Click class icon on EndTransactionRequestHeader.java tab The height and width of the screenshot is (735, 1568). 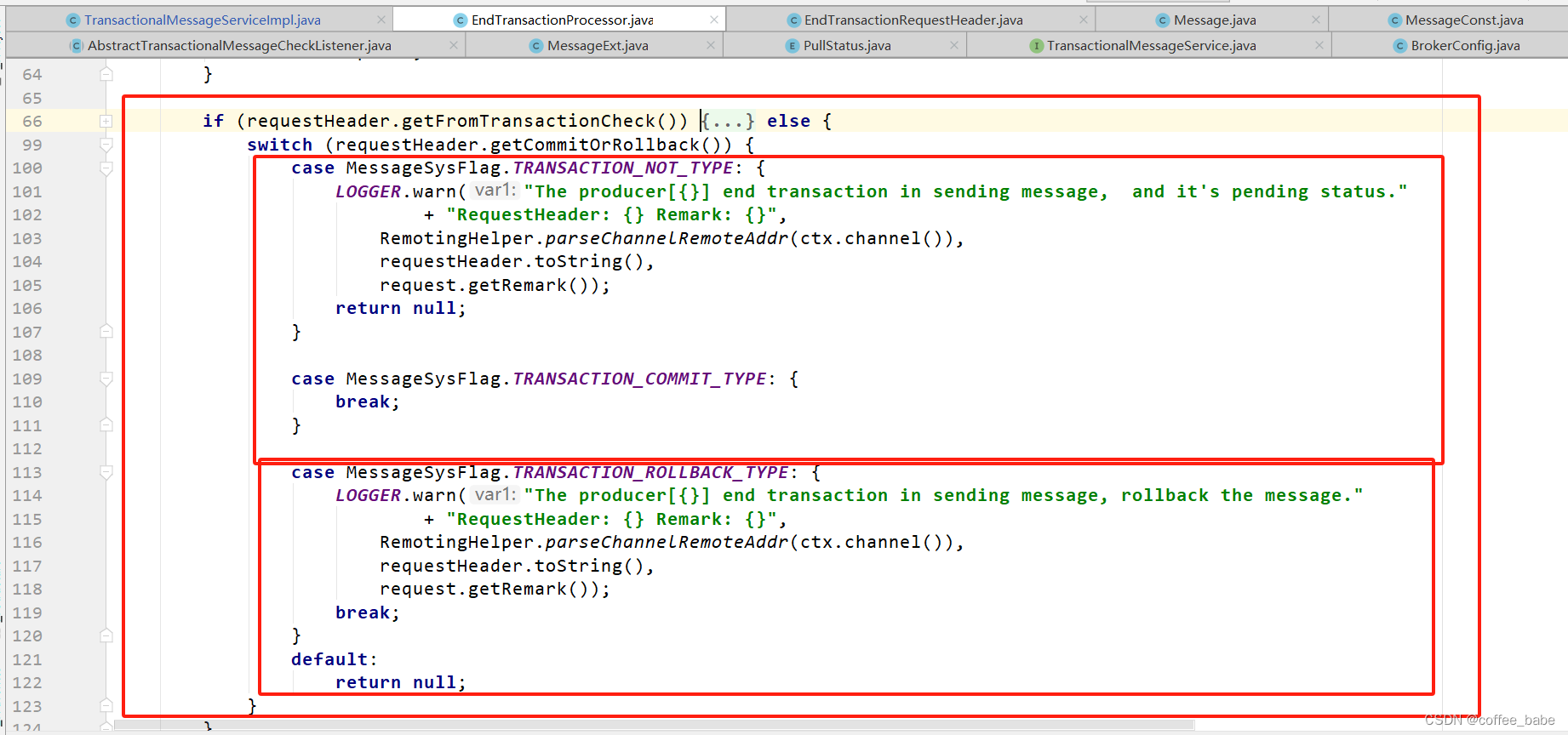[793, 20]
